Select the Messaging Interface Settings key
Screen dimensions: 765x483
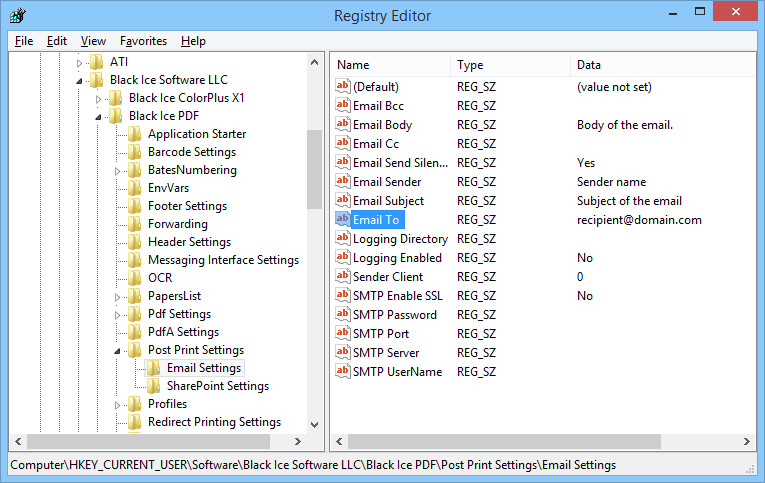pyautogui.click(x=223, y=260)
